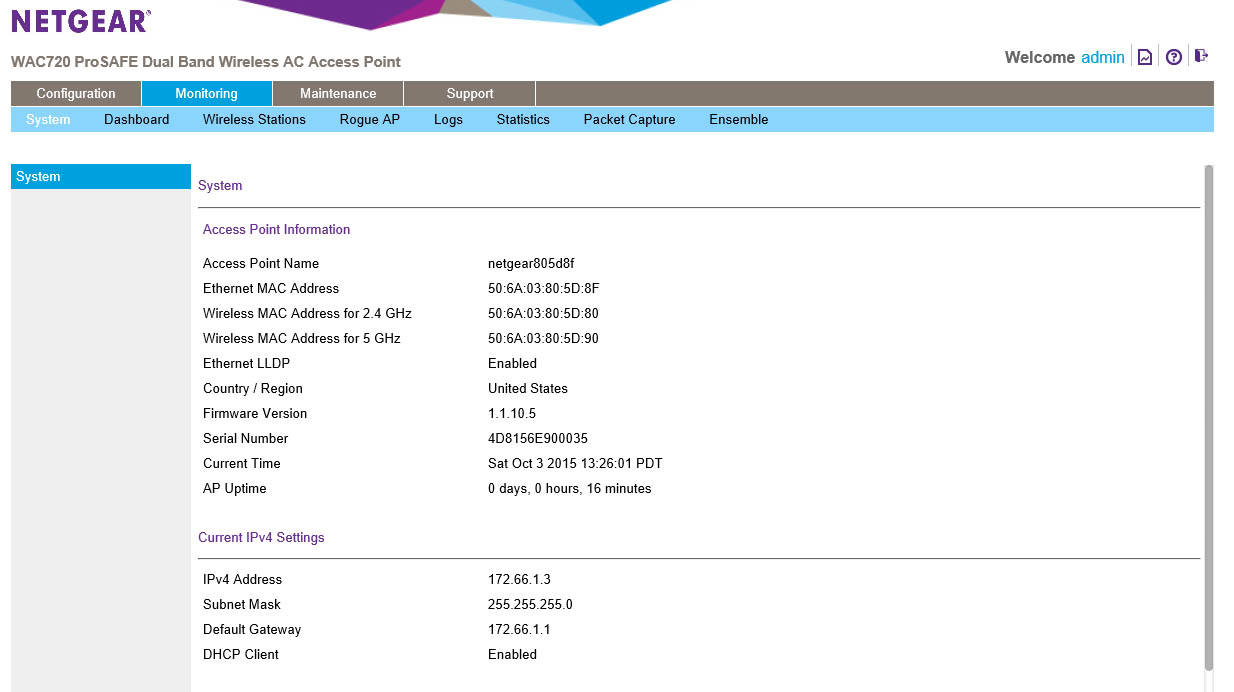Click subnet mask 255.255.255.0
The height and width of the screenshot is (692, 1234).
(530, 604)
